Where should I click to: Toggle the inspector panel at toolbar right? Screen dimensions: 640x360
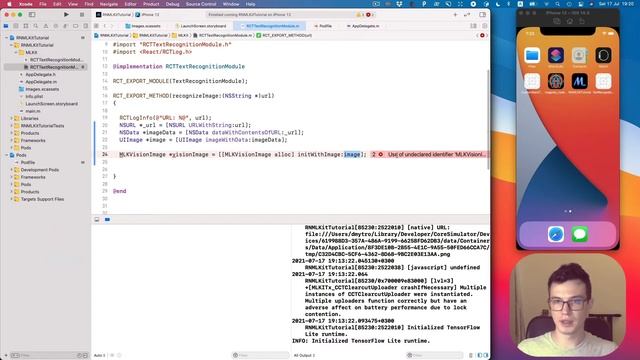click(482, 14)
